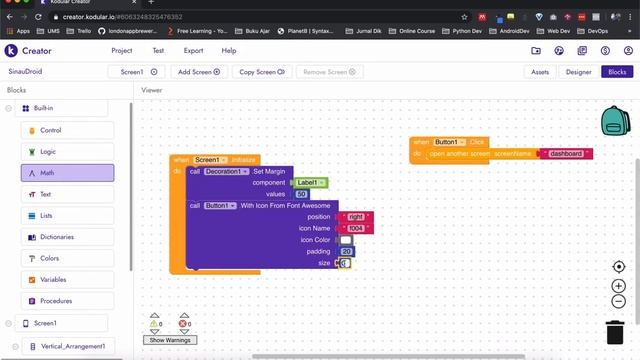Viewport: 640px width, 360px height.
Task: Select the Control blocks category
Action: pos(67,130)
